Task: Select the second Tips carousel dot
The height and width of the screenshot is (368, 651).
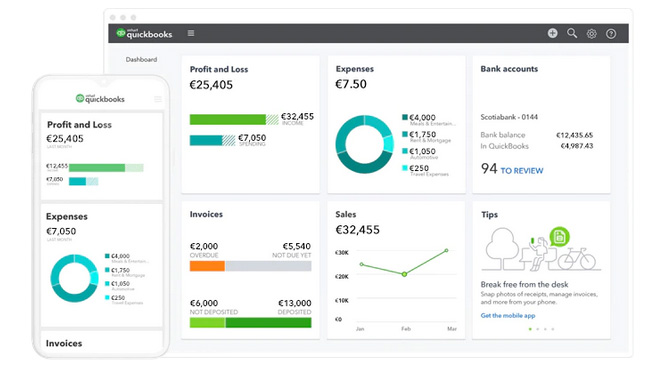Action: [538, 329]
